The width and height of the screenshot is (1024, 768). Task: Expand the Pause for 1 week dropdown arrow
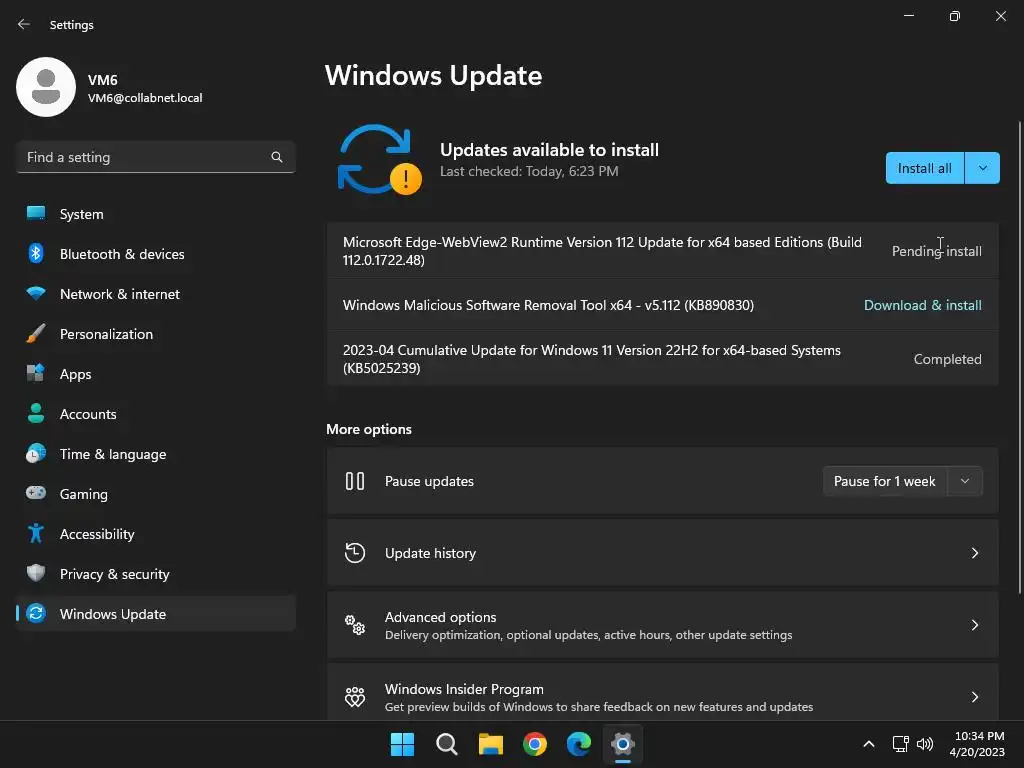965,481
